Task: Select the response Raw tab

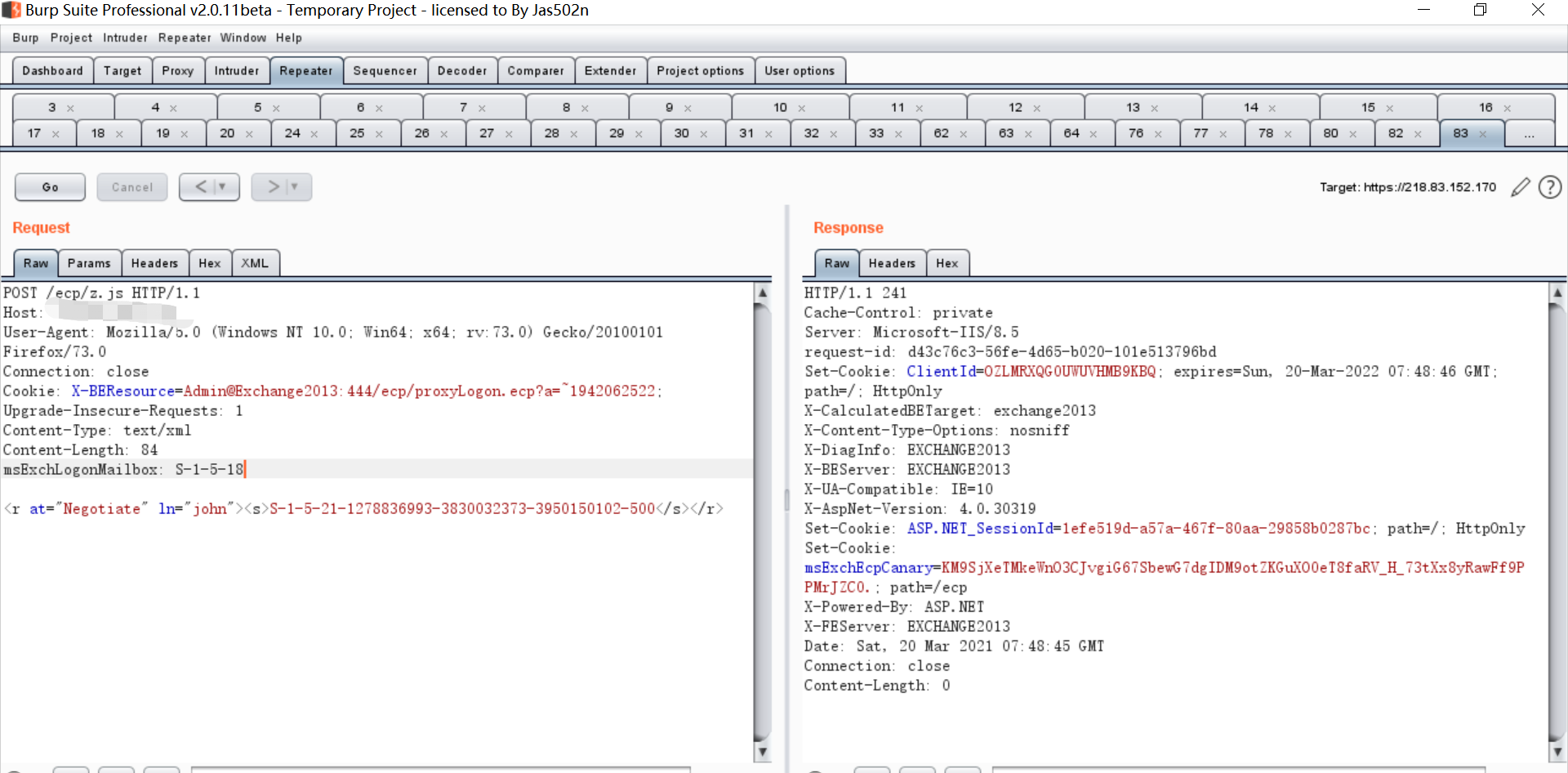Action: (x=837, y=263)
